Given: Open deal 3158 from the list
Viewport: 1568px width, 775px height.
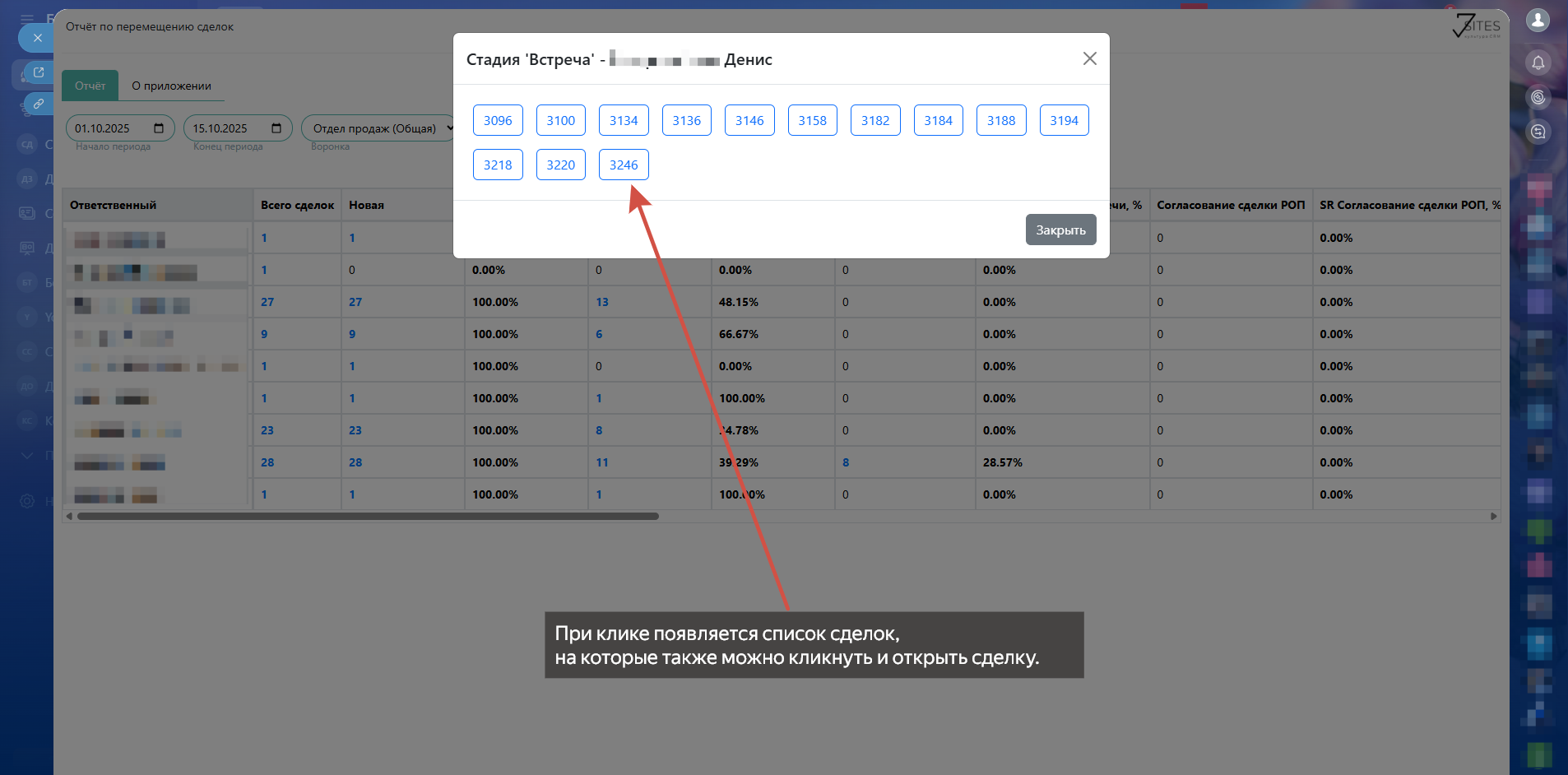Looking at the screenshot, I should coord(813,120).
